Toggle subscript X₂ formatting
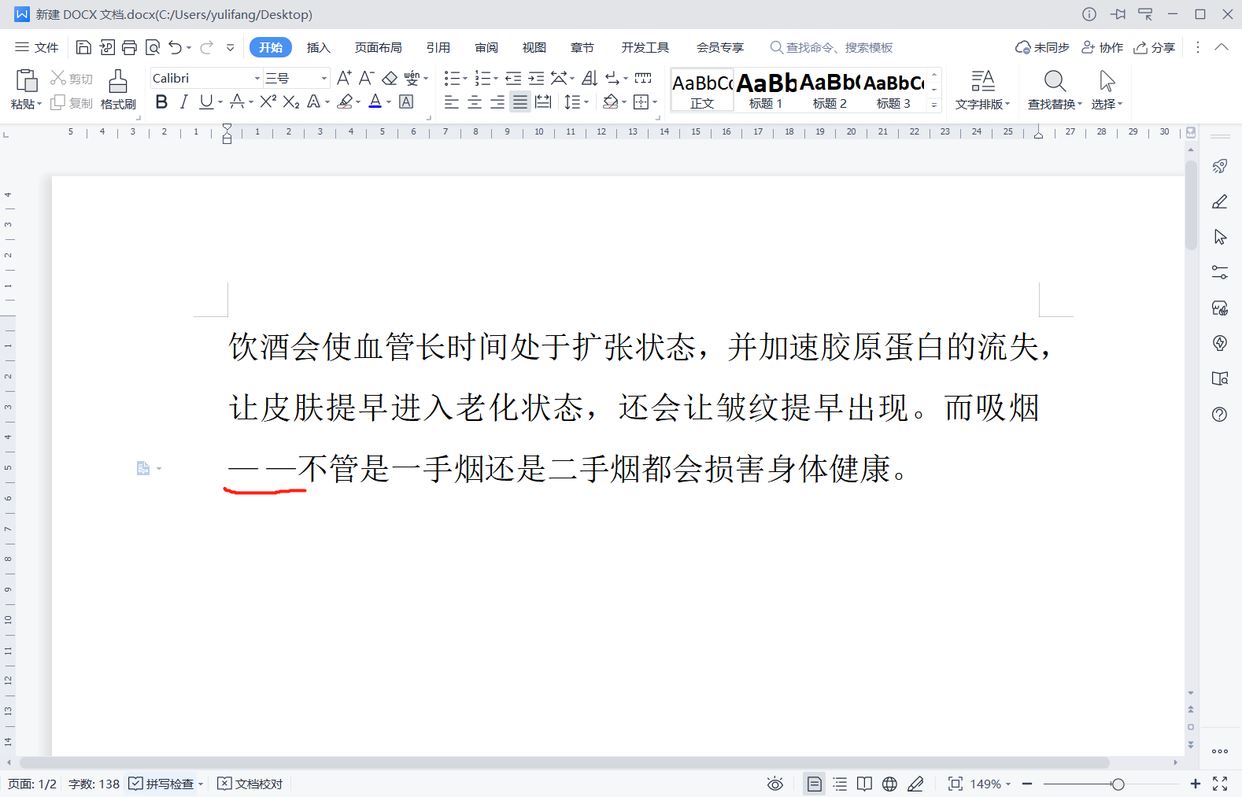 click(x=291, y=102)
